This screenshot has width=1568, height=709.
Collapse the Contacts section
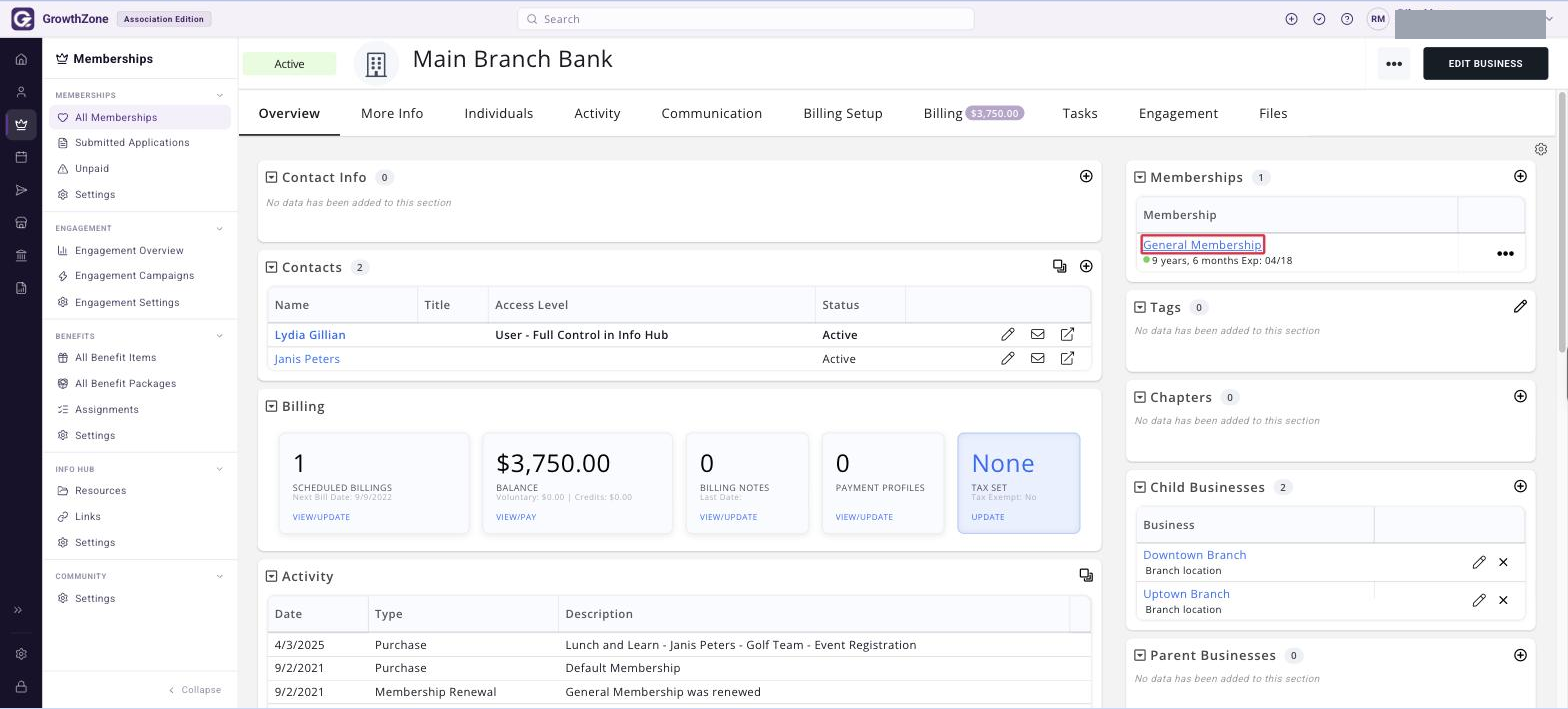(271, 267)
